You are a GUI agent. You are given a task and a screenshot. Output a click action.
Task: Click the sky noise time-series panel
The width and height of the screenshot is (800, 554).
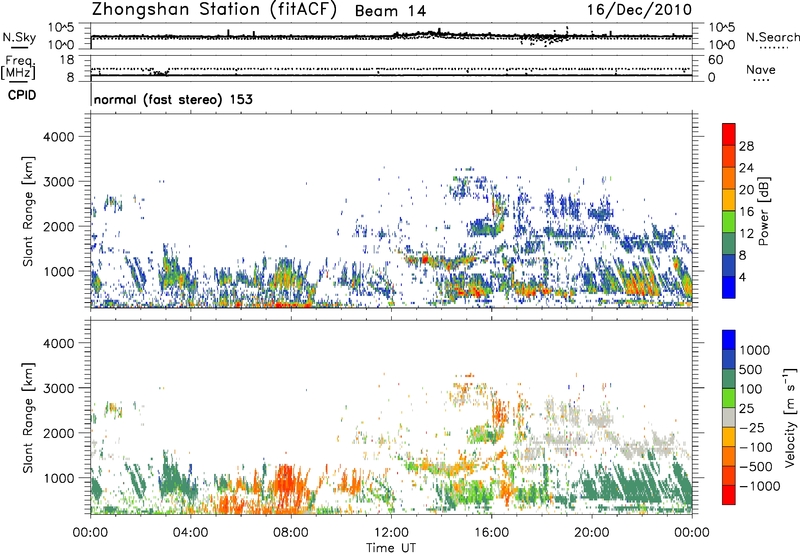tap(391, 36)
